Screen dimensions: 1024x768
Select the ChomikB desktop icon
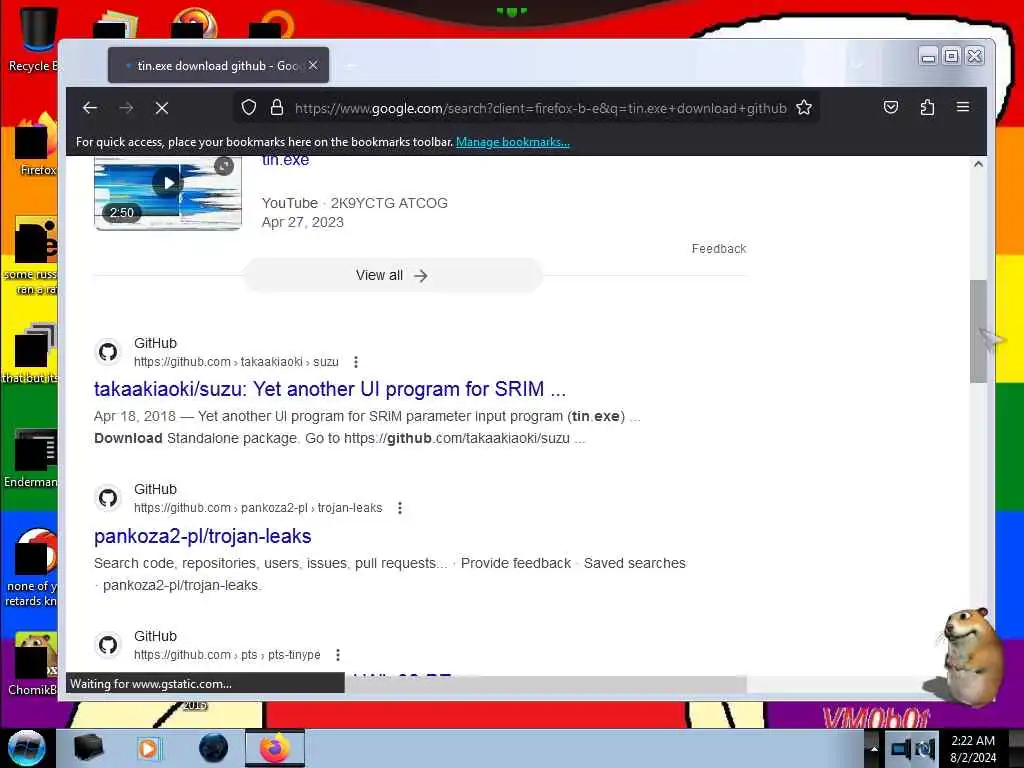(31, 665)
